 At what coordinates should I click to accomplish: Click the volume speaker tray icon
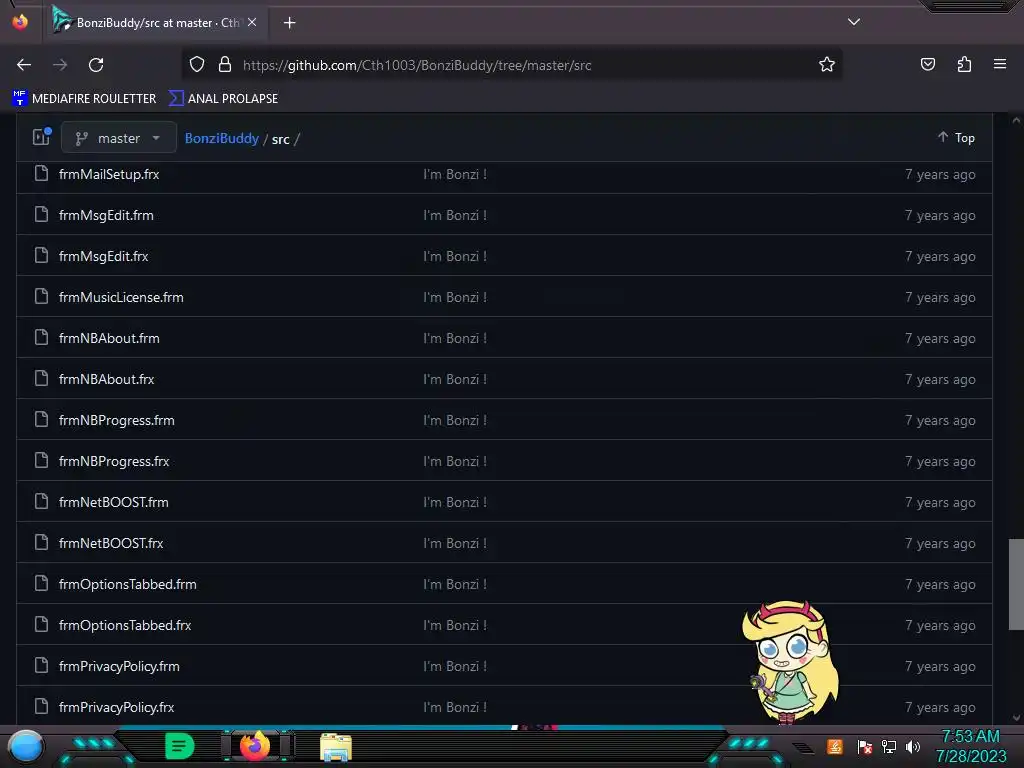(913, 747)
